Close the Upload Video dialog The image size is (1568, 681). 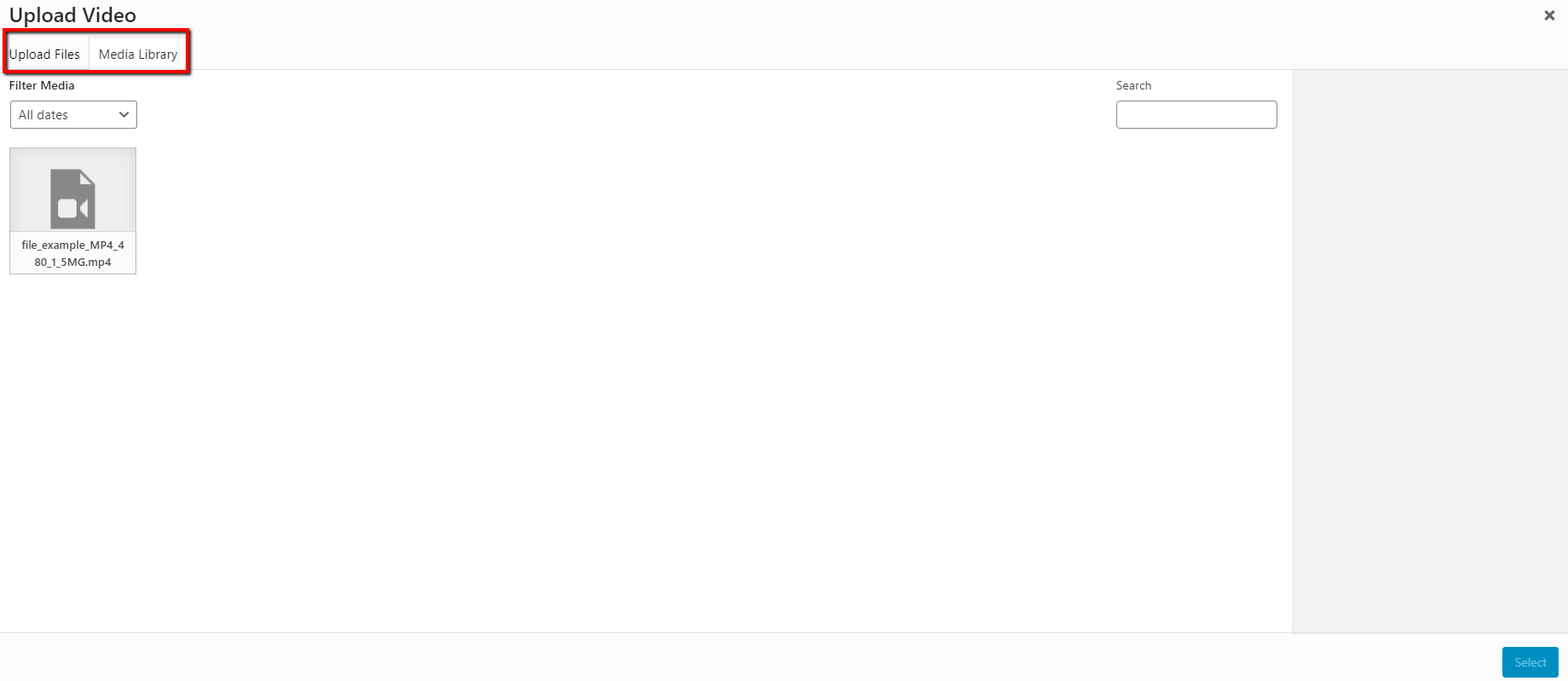click(x=1549, y=15)
